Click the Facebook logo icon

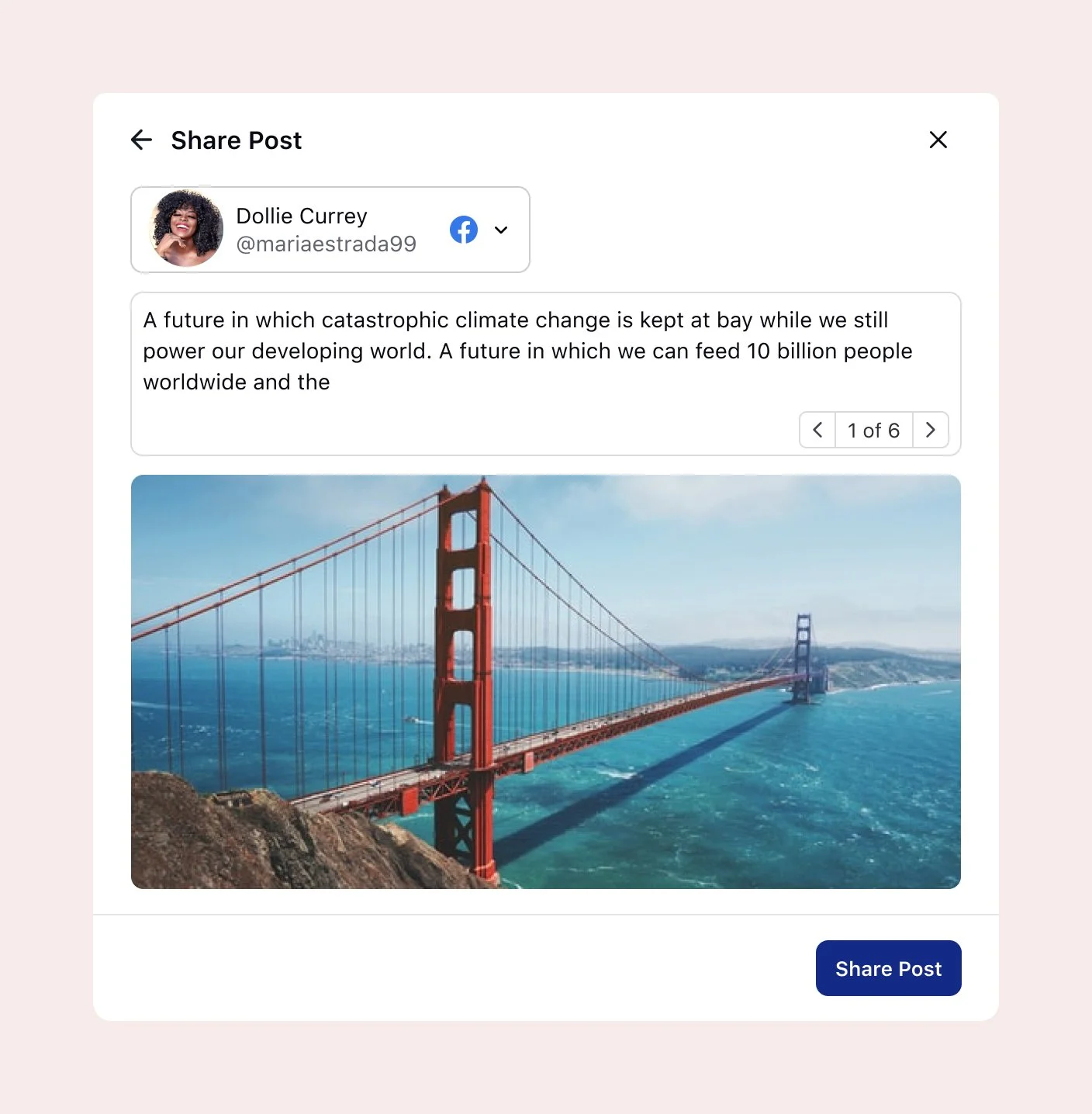[x=464, y=230]
